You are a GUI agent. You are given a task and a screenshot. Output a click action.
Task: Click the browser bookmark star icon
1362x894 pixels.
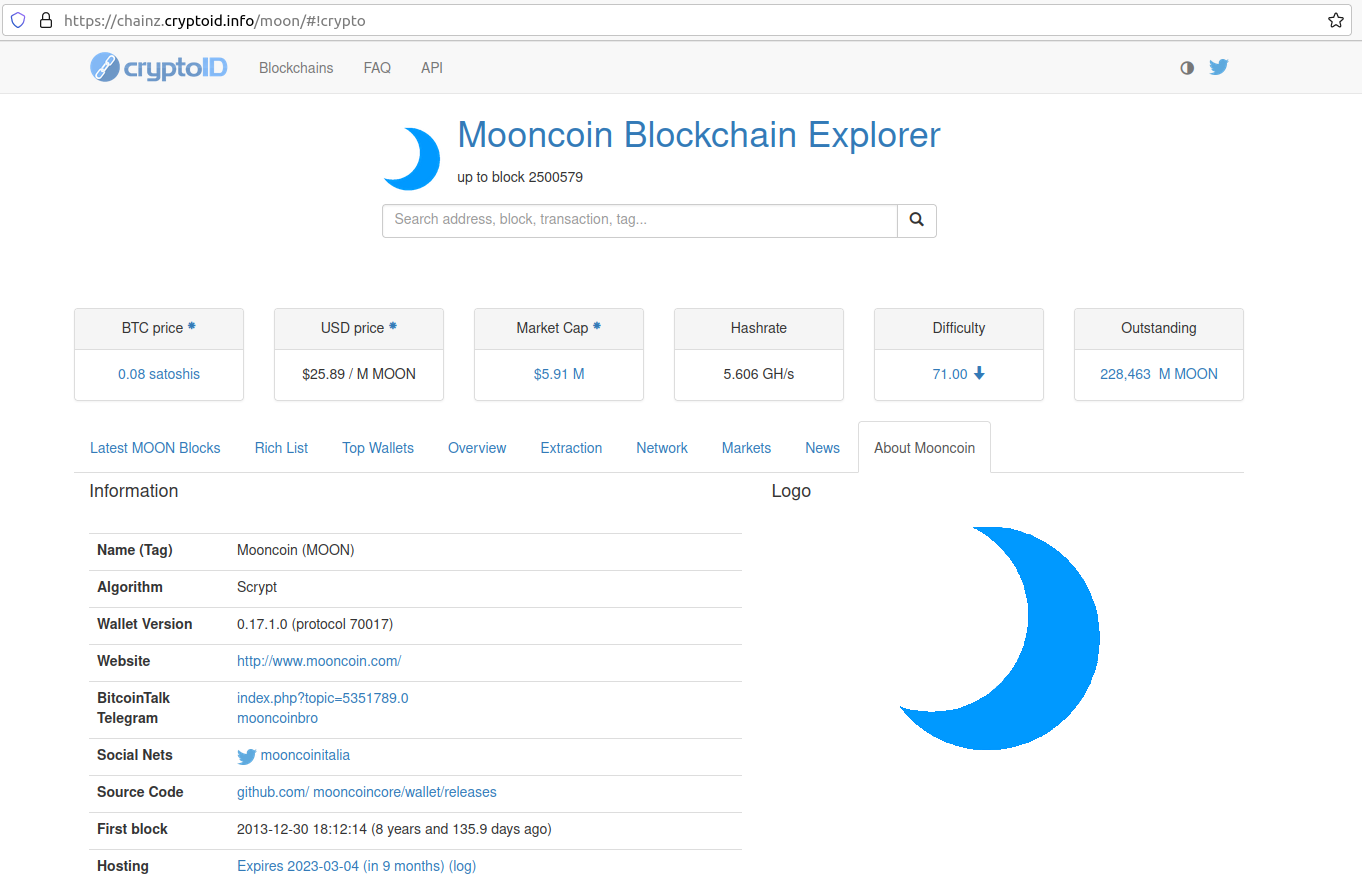pos(1336,20)
